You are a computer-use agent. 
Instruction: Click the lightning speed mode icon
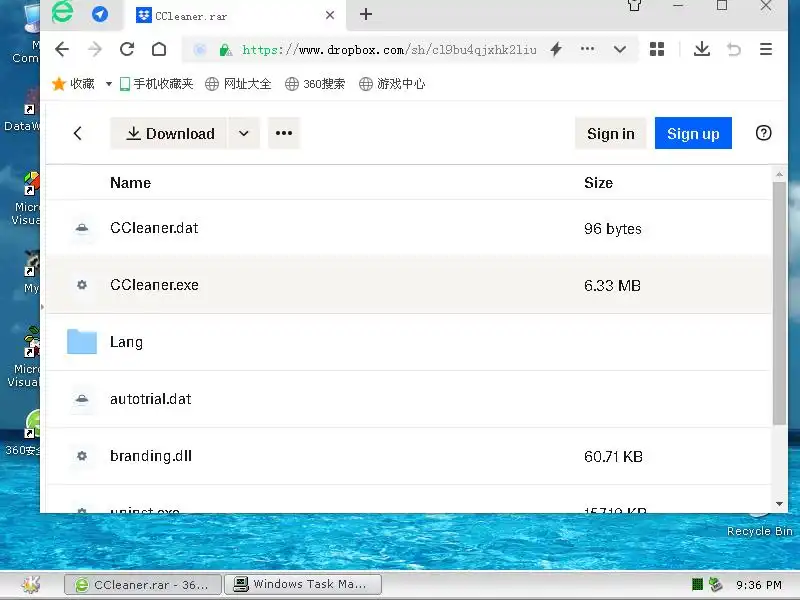pyautogui.click(x=556, y=49)
